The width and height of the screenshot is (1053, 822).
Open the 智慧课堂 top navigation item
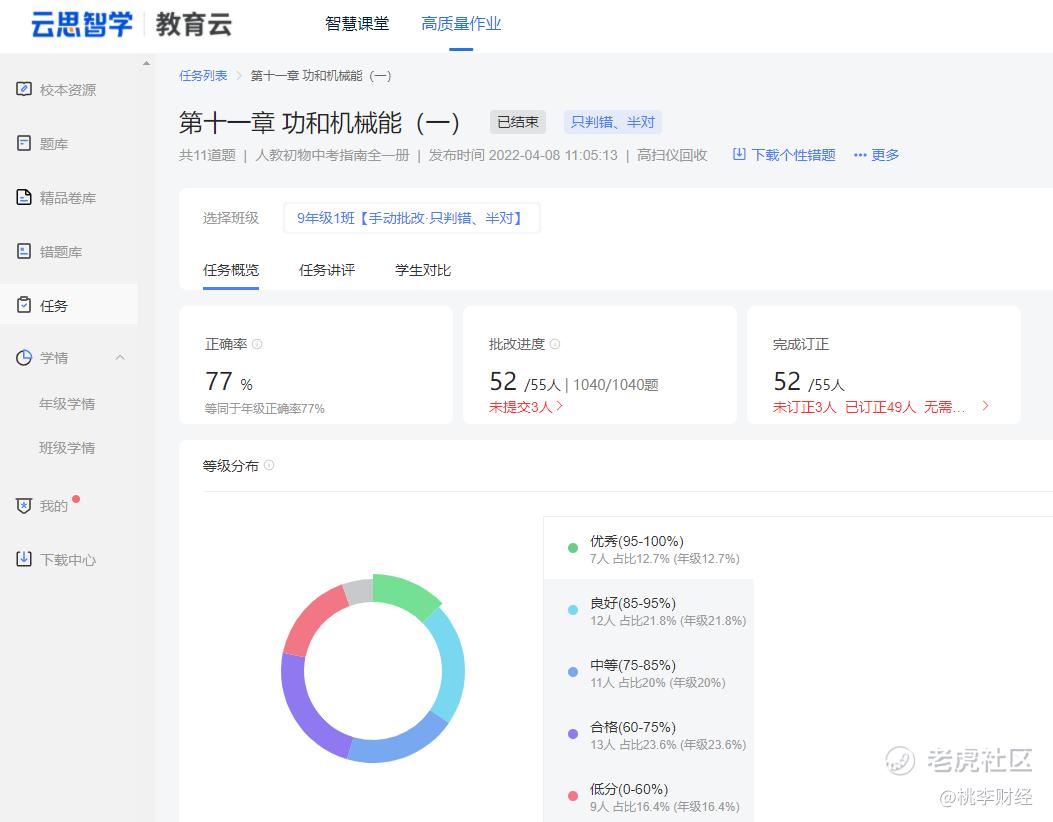tap(357, 24)
